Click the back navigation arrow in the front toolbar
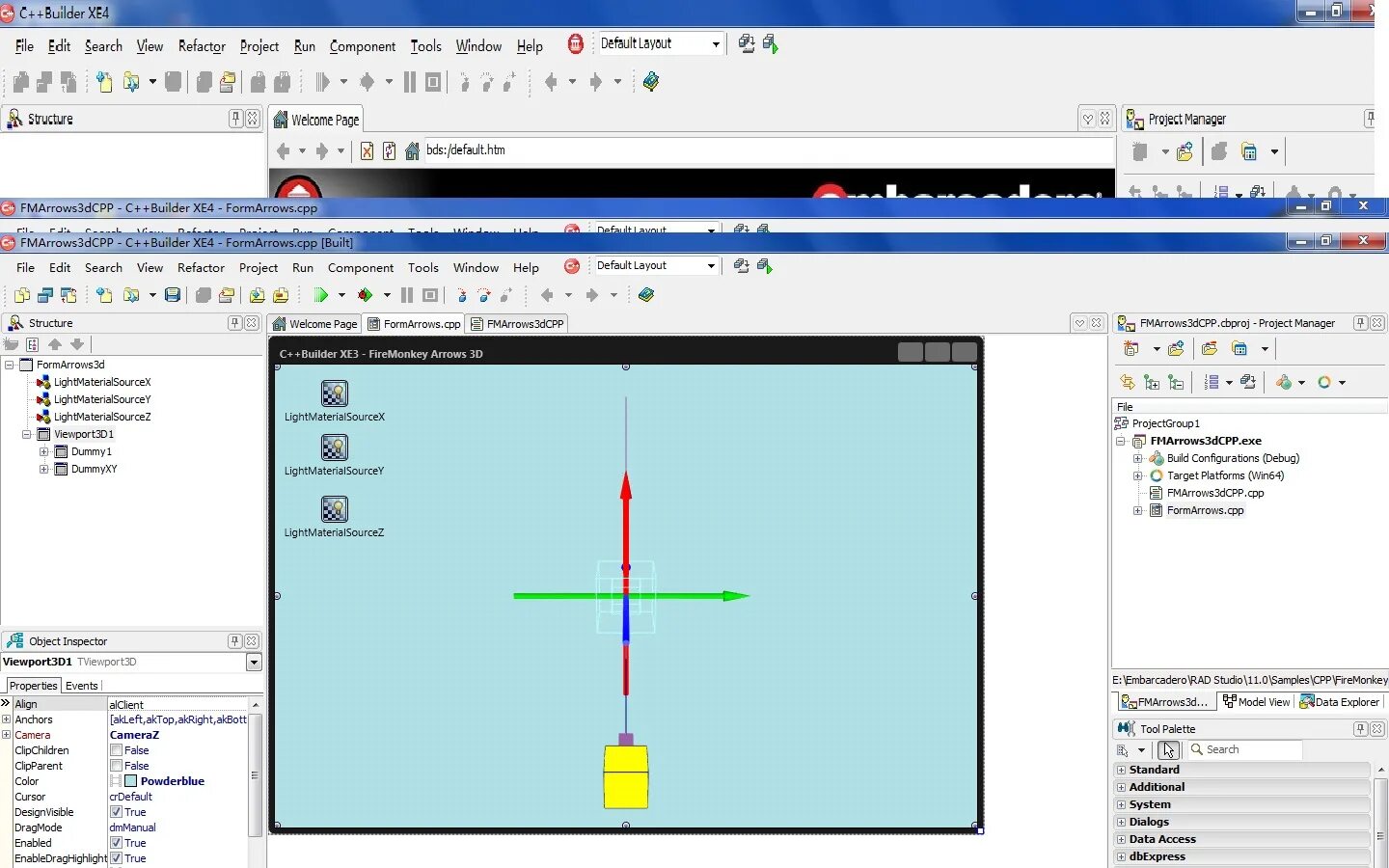Image resolution: width=1389 pixels, height=868 pixels. coord(548,295)
